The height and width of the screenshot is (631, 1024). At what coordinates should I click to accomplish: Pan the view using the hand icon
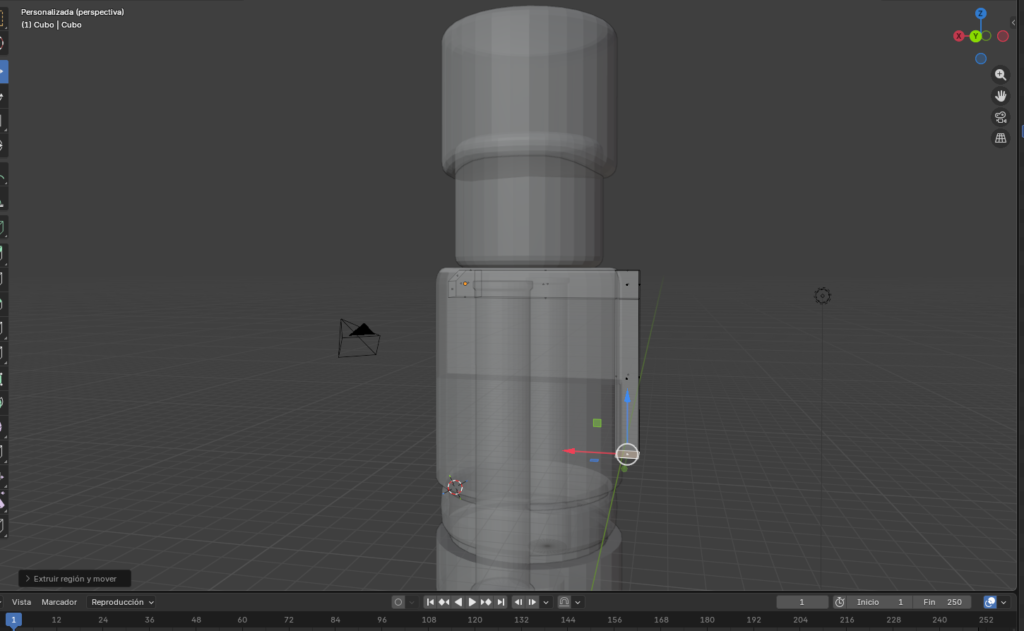(1000, 95)
